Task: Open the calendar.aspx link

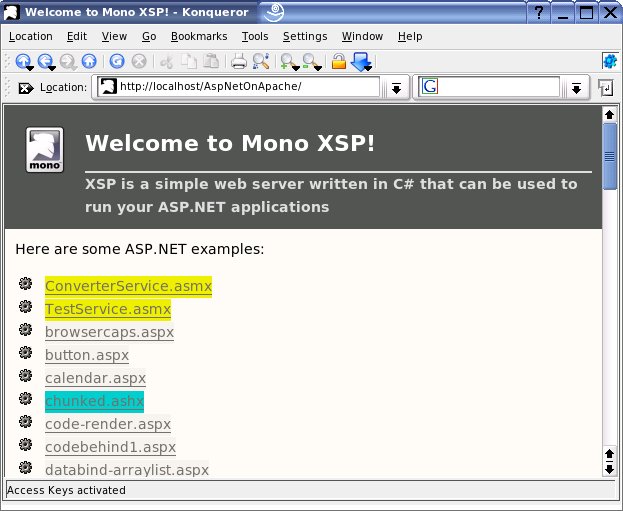Action: [x=95, y=378]
